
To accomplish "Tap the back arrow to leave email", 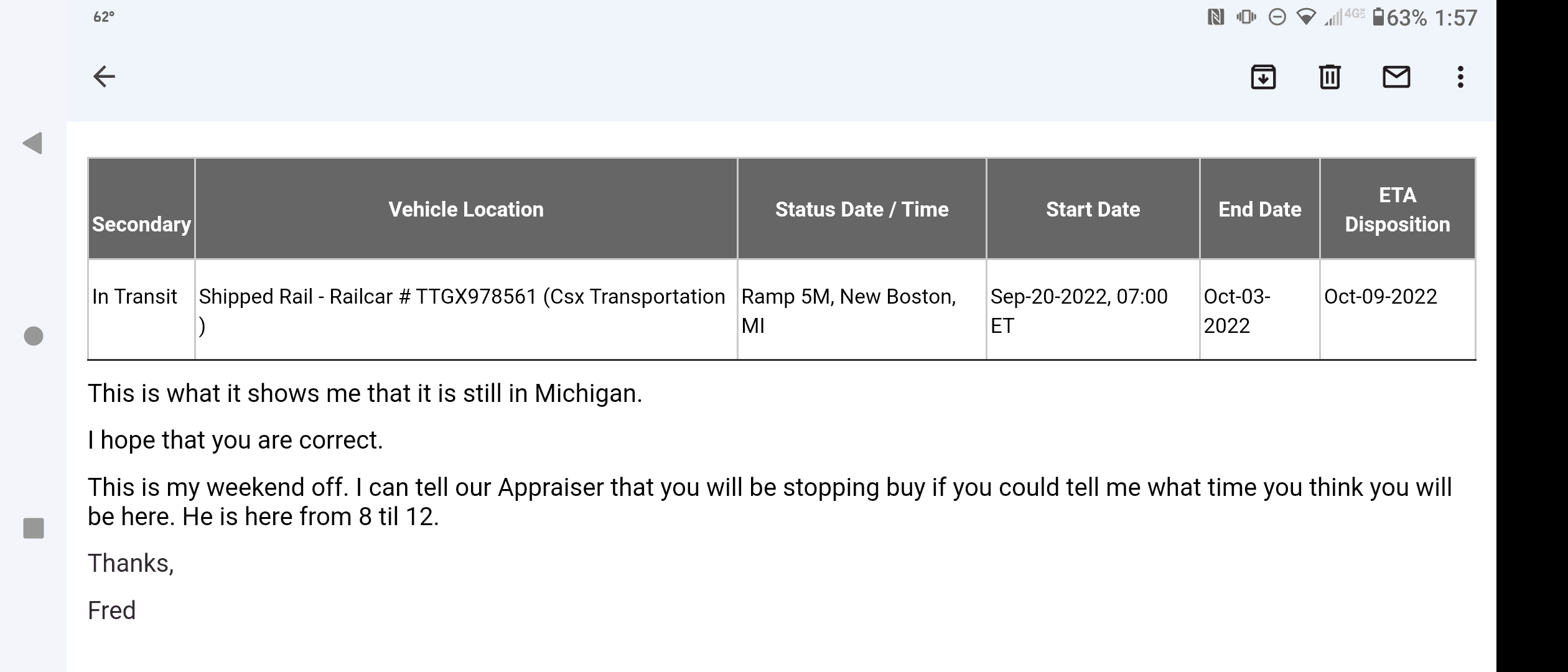I will (104, 77).
